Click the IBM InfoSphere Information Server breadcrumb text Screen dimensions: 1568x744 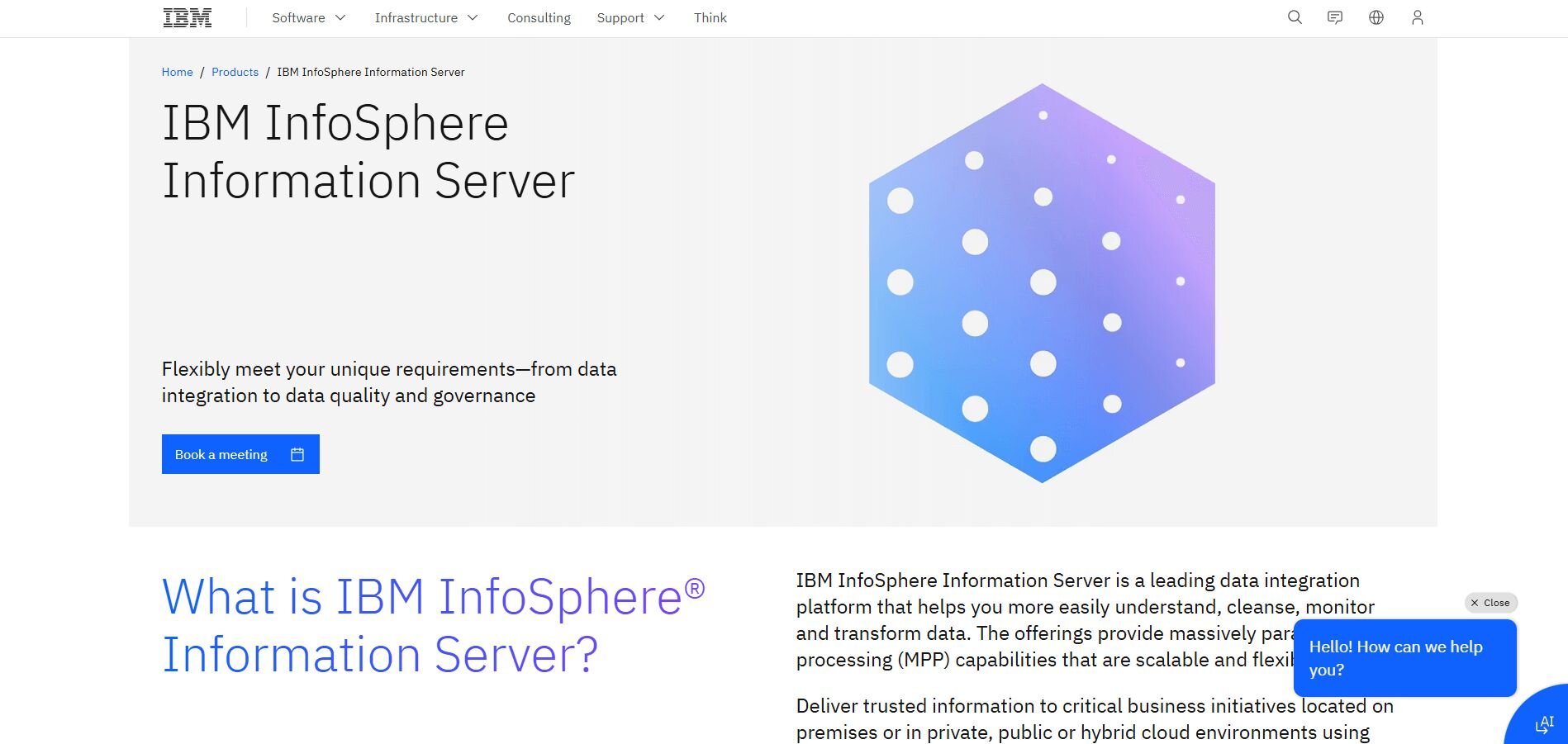point(370,72)
